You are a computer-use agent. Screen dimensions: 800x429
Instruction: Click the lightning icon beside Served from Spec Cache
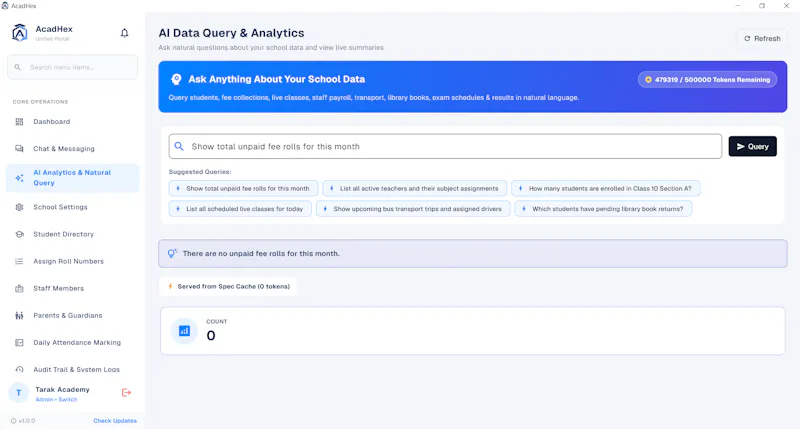[x=170, y=286]
